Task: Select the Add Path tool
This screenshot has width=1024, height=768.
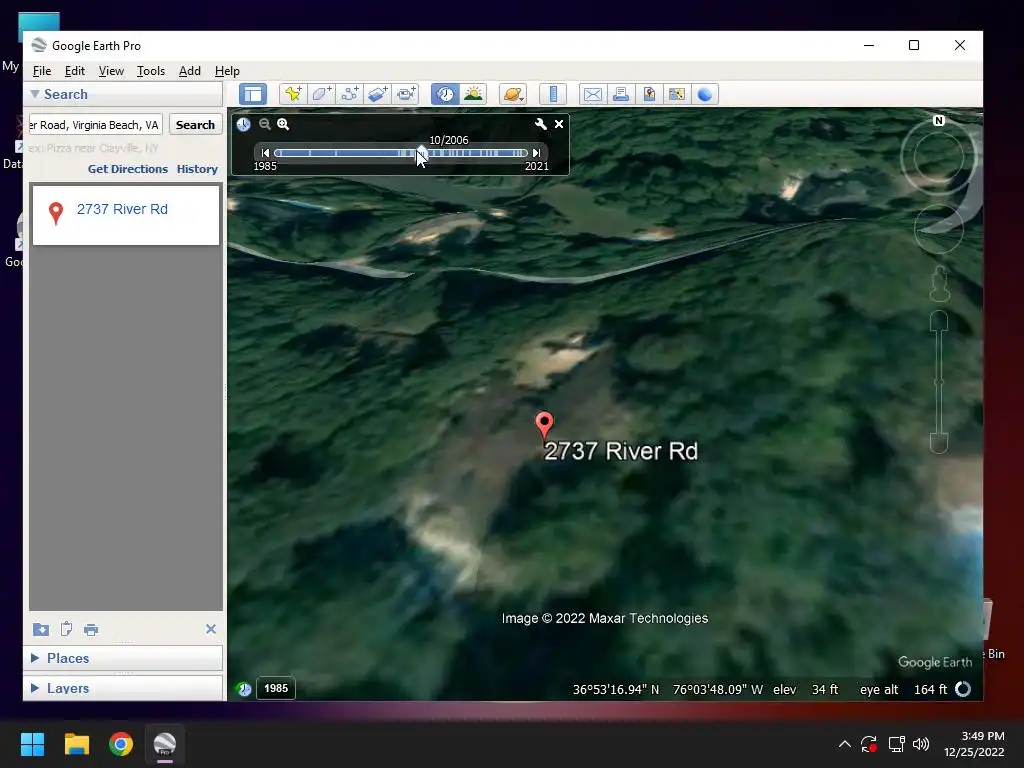Action: 349,94
